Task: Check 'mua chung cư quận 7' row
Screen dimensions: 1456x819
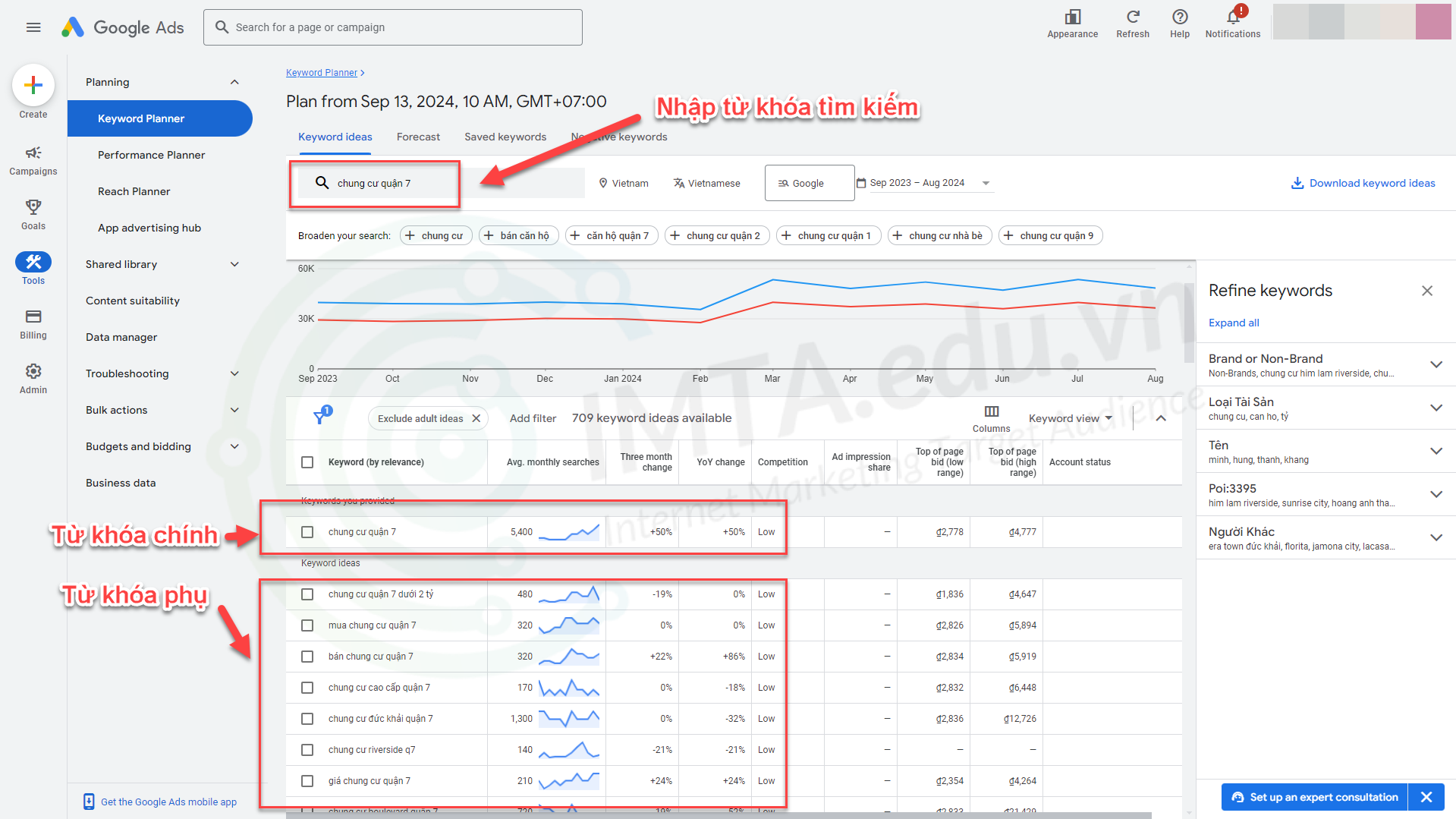Action: pyautogui.click(x=307, y=625)
